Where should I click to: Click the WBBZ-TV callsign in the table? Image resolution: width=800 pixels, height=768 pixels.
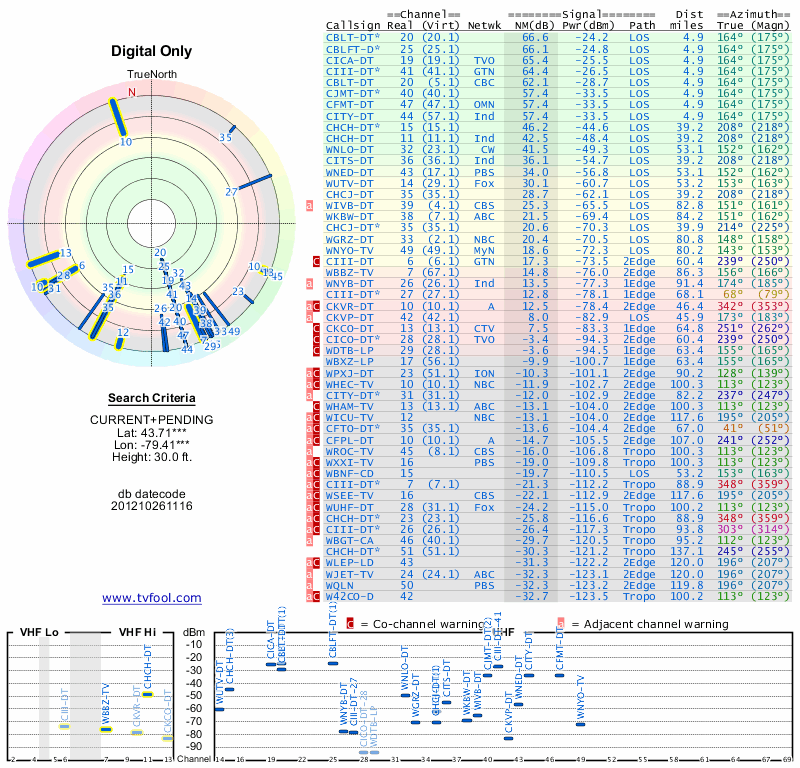click(350, 273)
